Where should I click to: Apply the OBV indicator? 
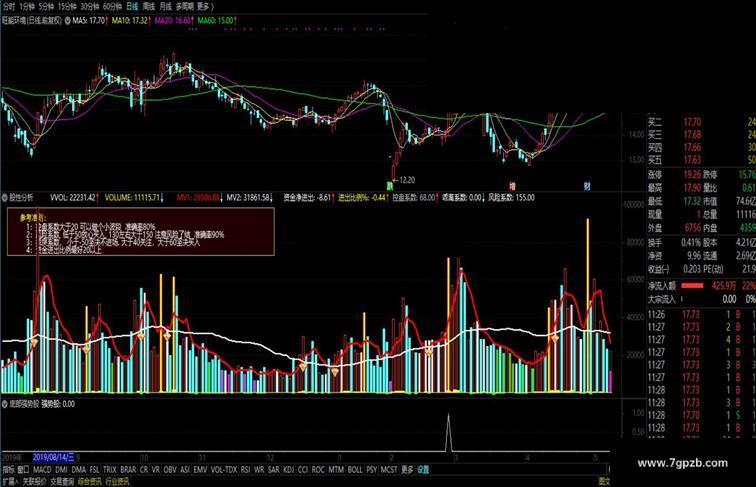[170, 469]
